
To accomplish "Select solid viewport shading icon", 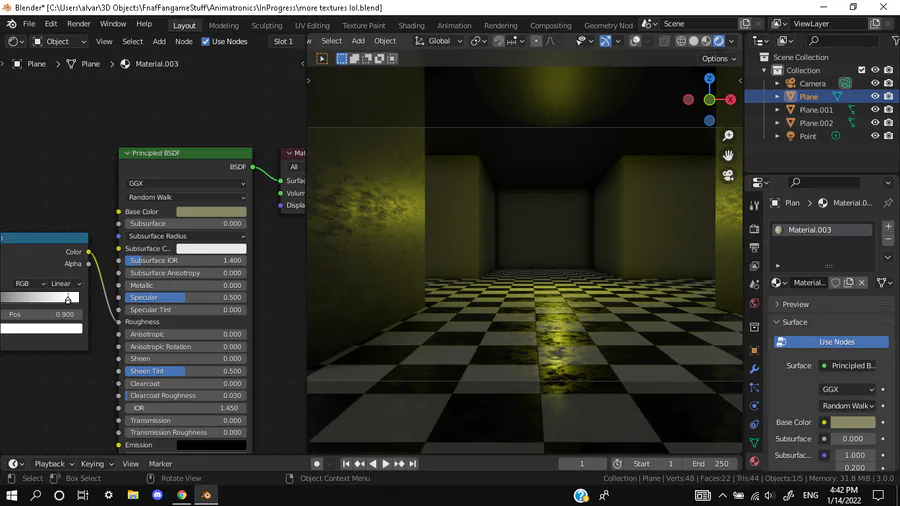I will [693, 41].
